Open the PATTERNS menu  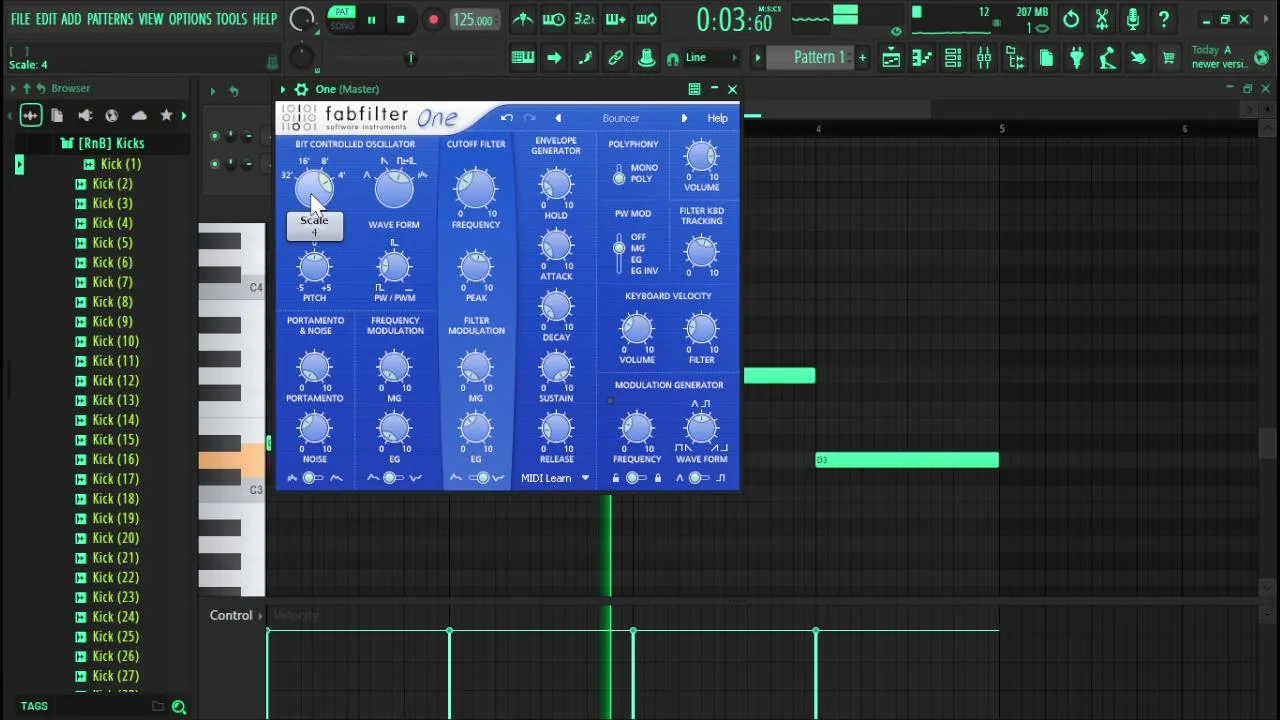tap(110, 19)
